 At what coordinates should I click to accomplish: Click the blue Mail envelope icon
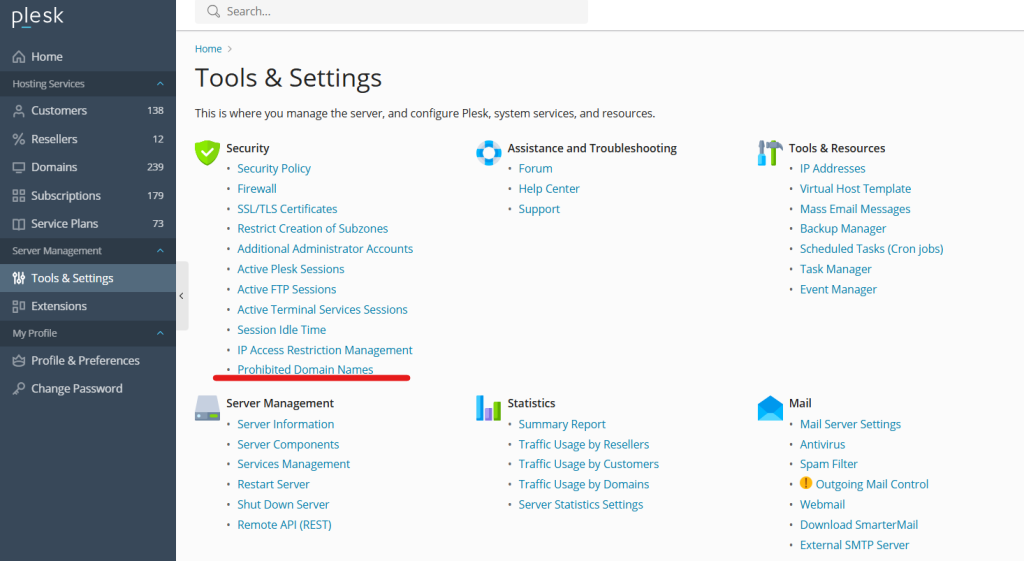770,408
